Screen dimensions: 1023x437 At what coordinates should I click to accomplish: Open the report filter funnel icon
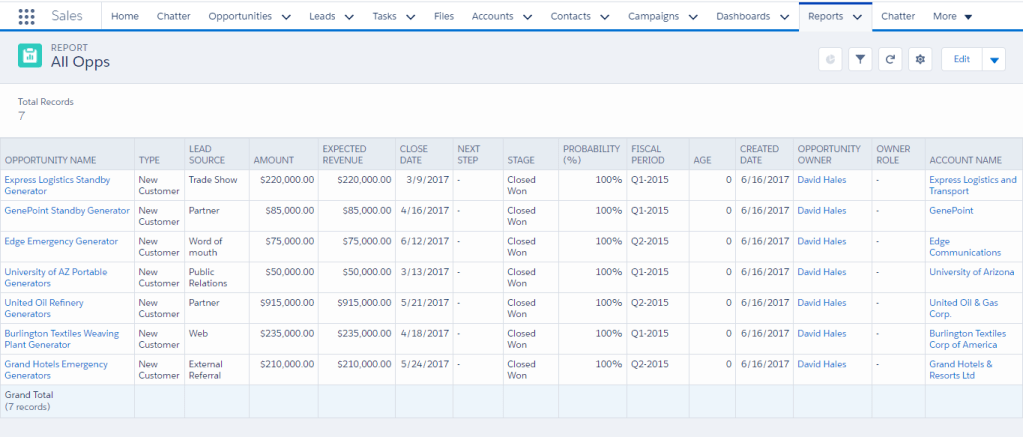[859, 59]
